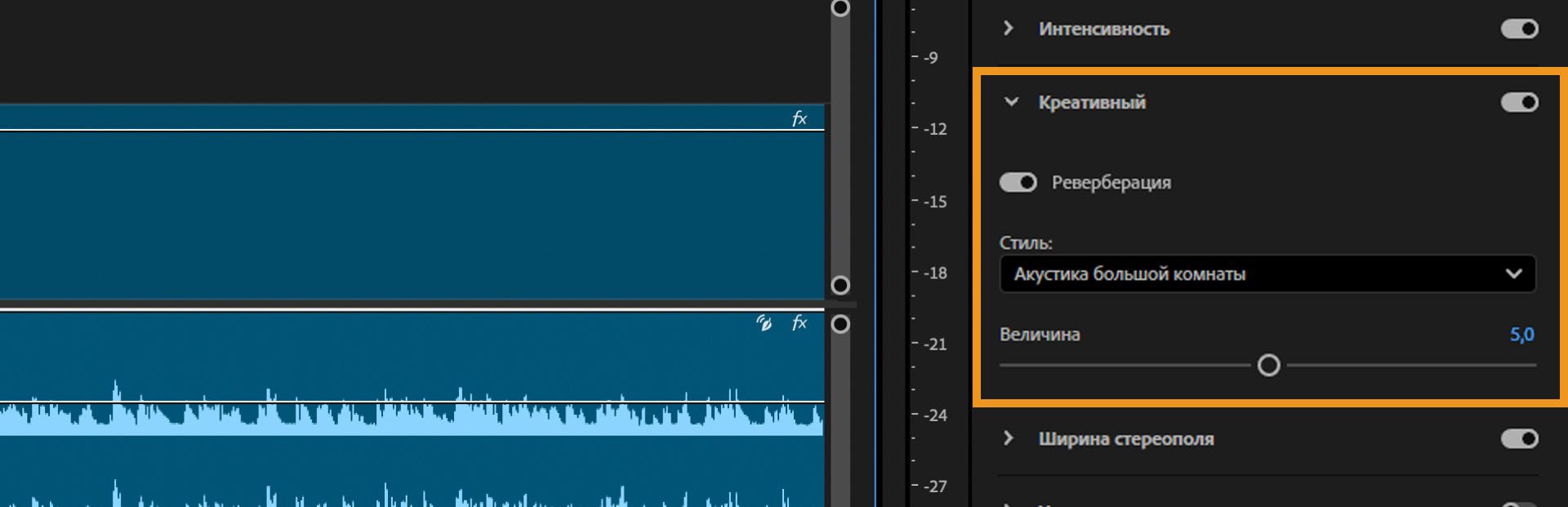
Task: Click the Креативный section heading
Action: coord(1092,102)
